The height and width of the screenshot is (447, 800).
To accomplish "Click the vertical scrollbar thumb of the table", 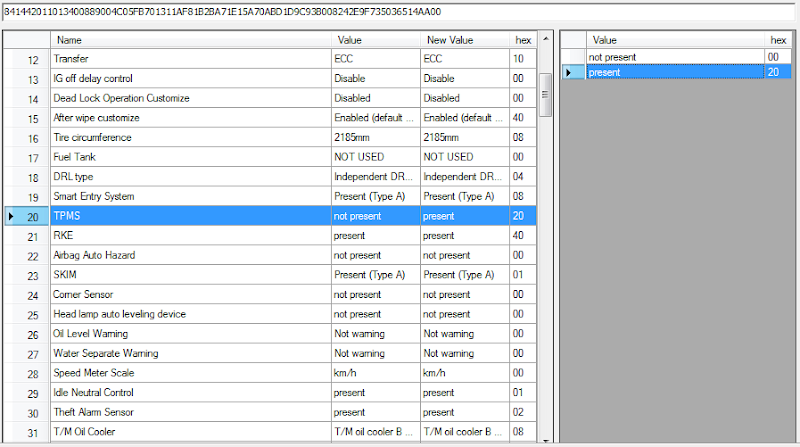I will coord(545,95).
